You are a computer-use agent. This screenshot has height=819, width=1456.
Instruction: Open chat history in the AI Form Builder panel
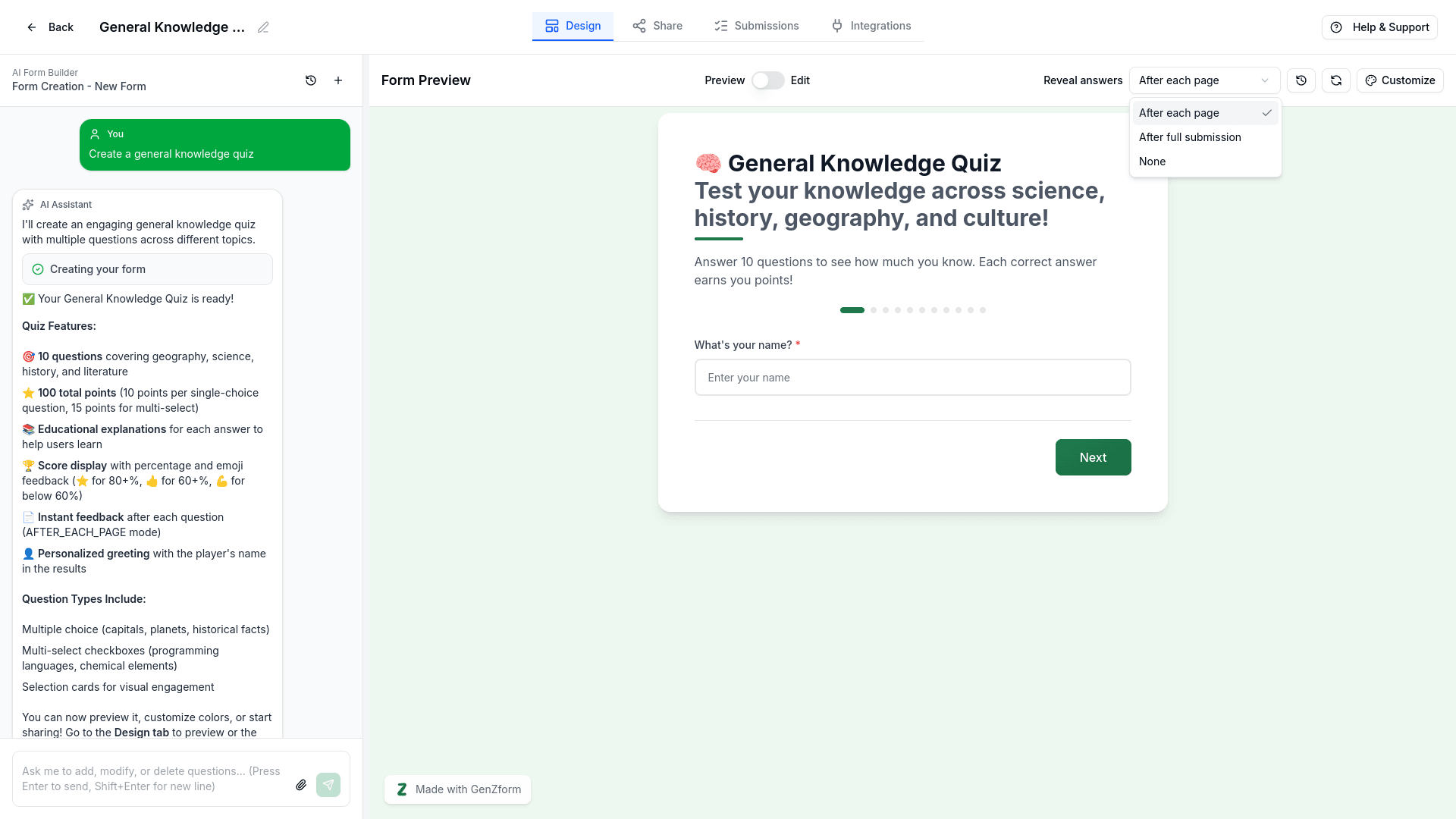pyautogui.click(x=310, y=80)
